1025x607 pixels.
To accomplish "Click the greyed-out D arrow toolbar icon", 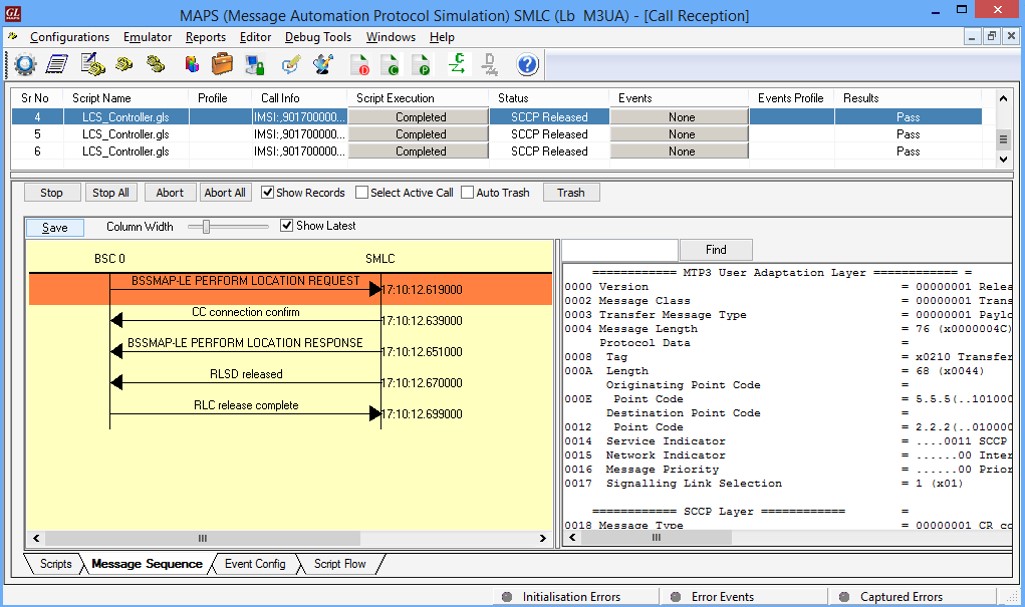I will click(x=489, y=64).
